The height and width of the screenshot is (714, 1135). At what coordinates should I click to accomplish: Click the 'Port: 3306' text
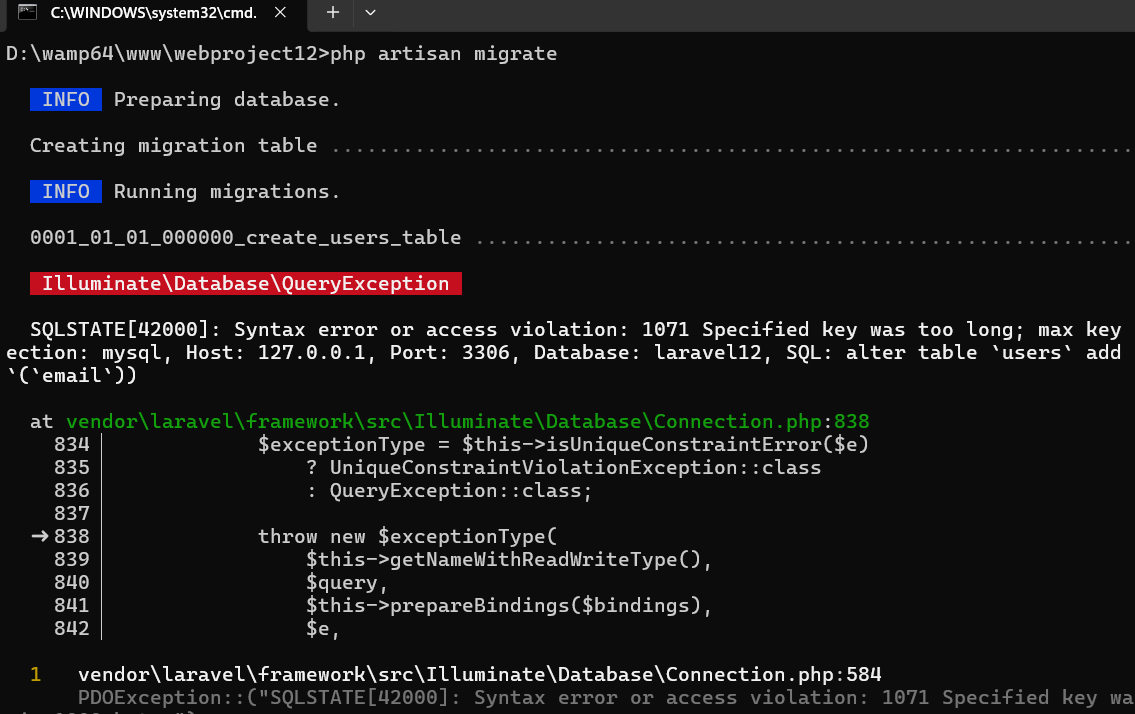click(x=450, y=353)
